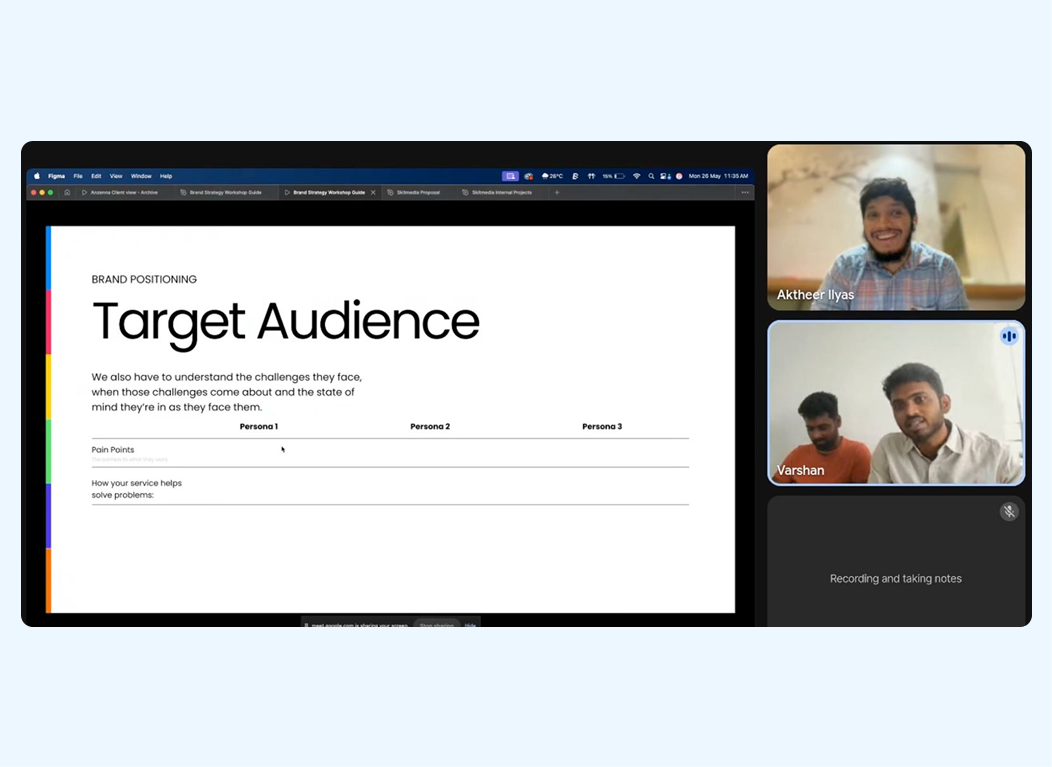Open the Apple menu

[x=37, y=176]
